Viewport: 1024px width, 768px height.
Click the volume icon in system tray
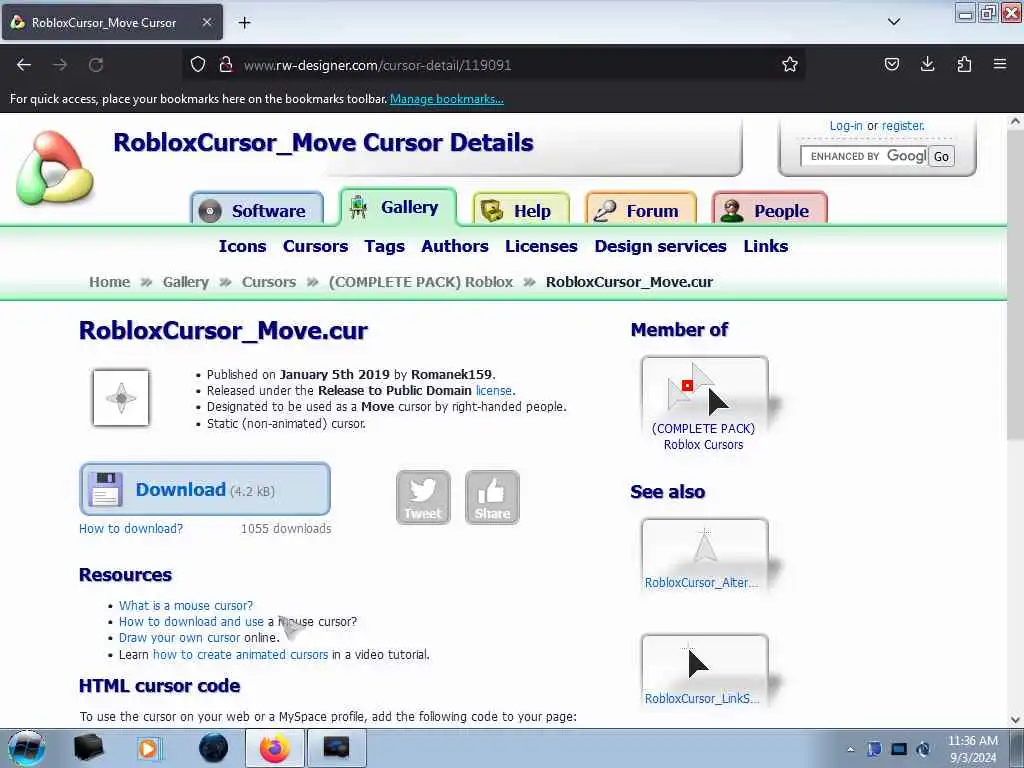[923, 749]
